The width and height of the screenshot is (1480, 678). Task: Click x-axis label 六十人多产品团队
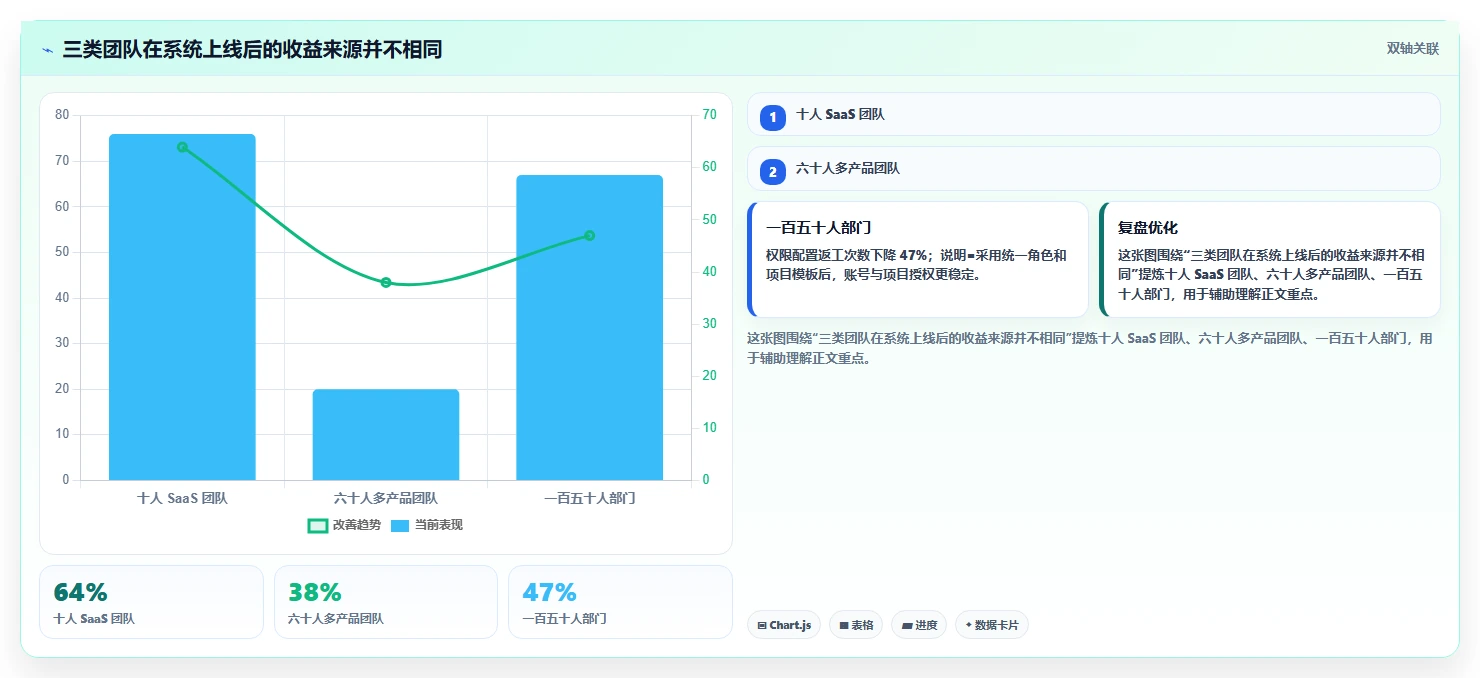(386, 498)
